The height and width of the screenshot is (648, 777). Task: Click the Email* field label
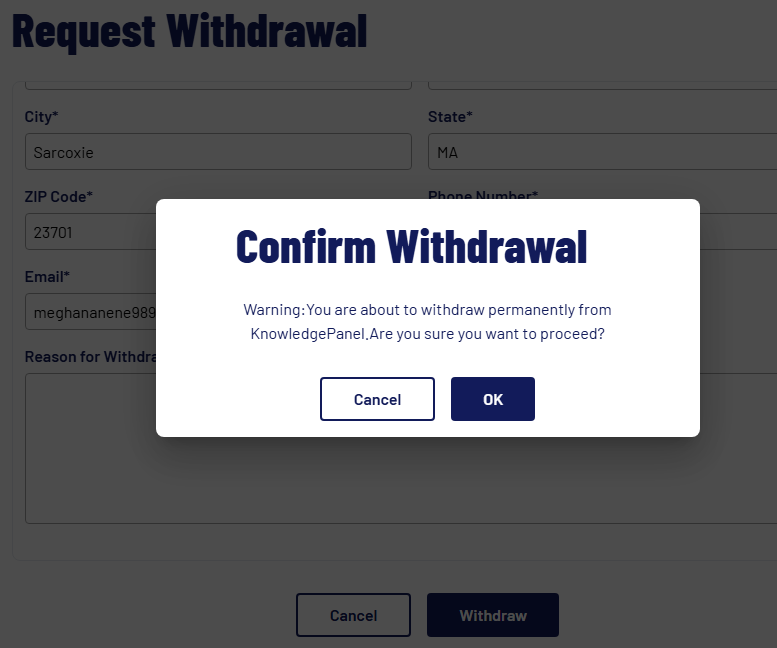click(x=47, y=277)
